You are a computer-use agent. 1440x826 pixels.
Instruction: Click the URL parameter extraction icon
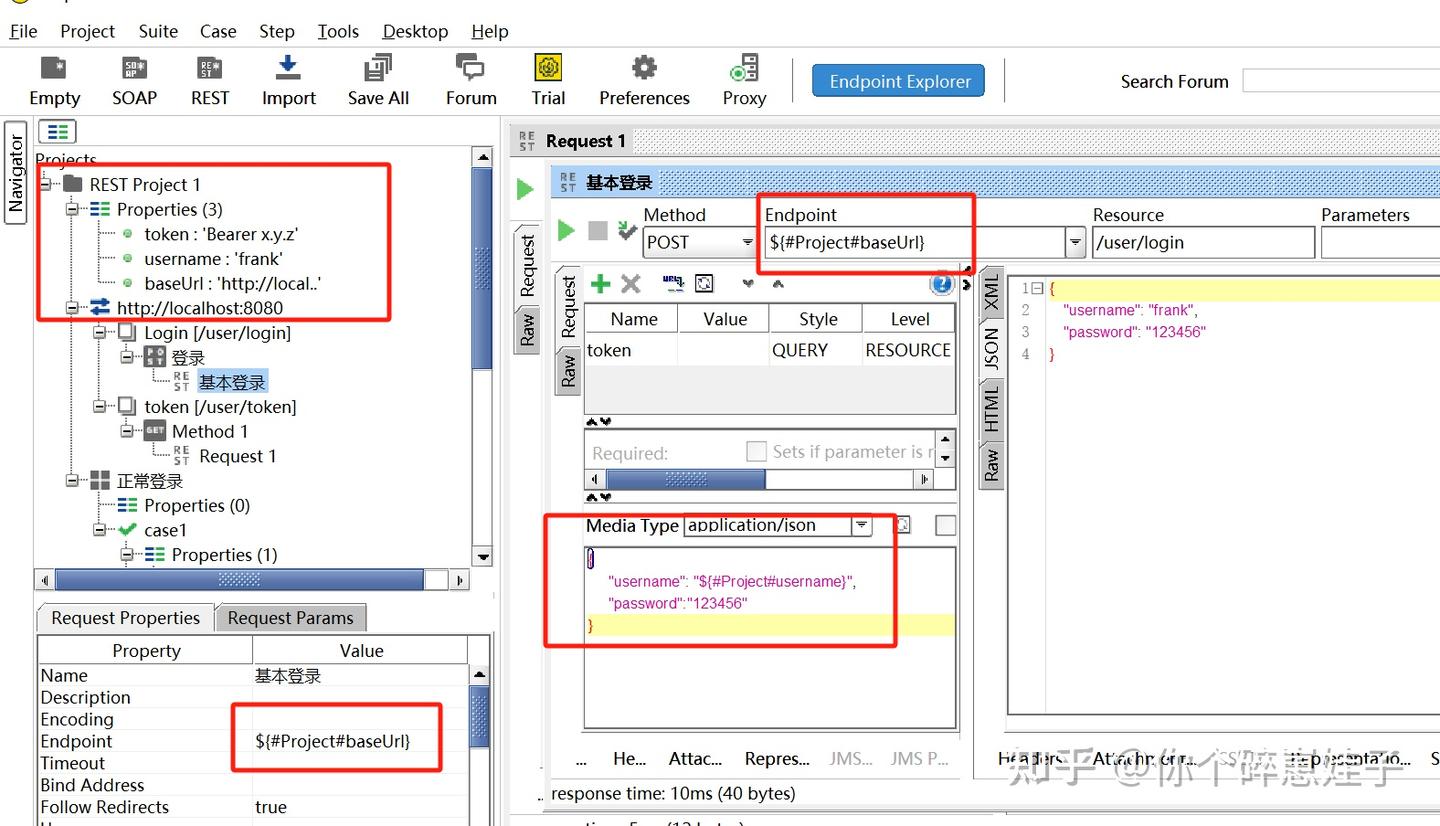tap(673, 284)
